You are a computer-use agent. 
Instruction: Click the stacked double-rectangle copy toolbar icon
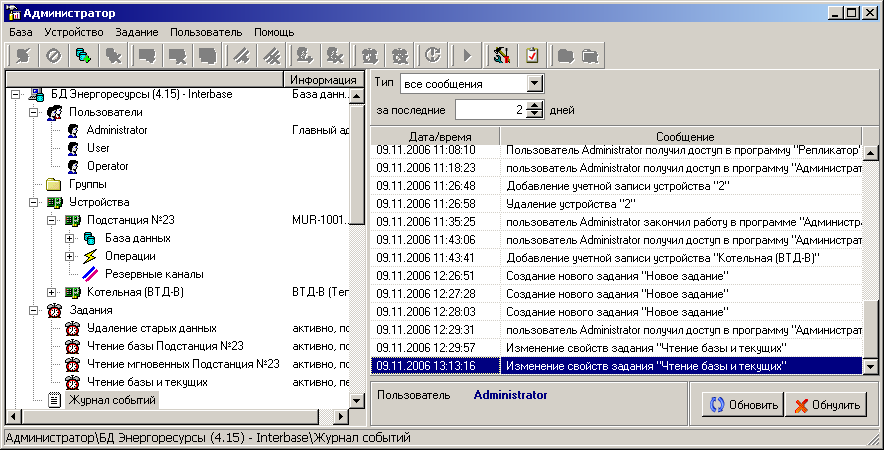point(207,55)
